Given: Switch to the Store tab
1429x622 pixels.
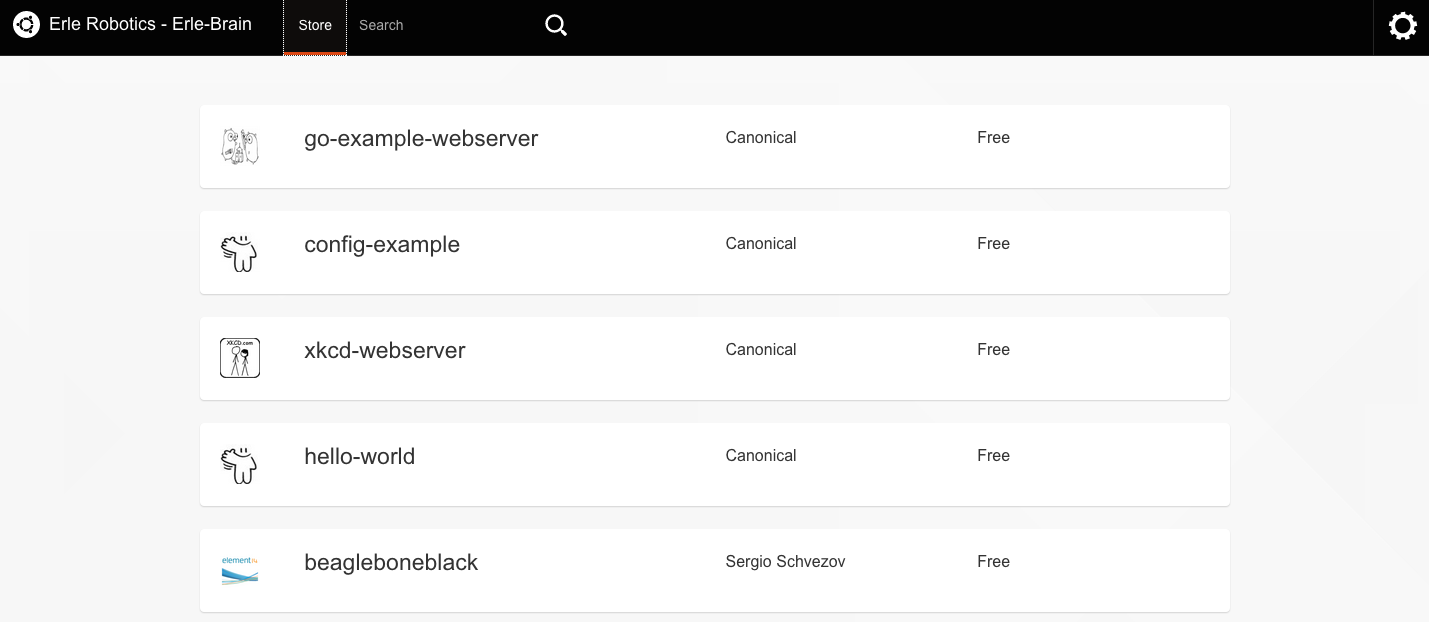Looking at the screenshot, I should pyautogui.click(x=315, y=26).
